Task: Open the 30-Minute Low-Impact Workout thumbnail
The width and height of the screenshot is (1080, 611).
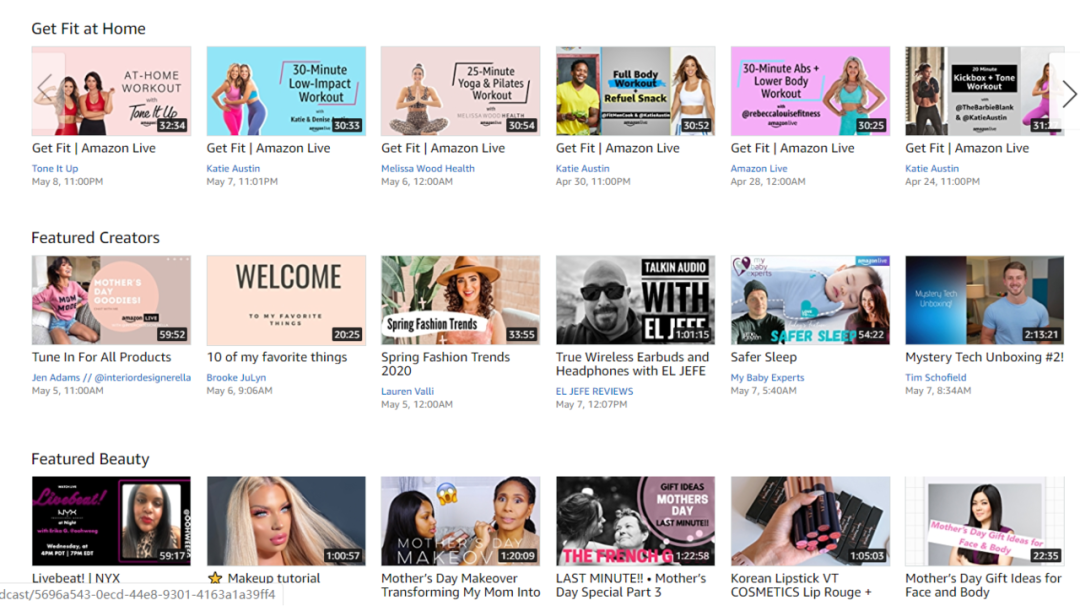Action: pyautogui.click(x=286, y=91)
